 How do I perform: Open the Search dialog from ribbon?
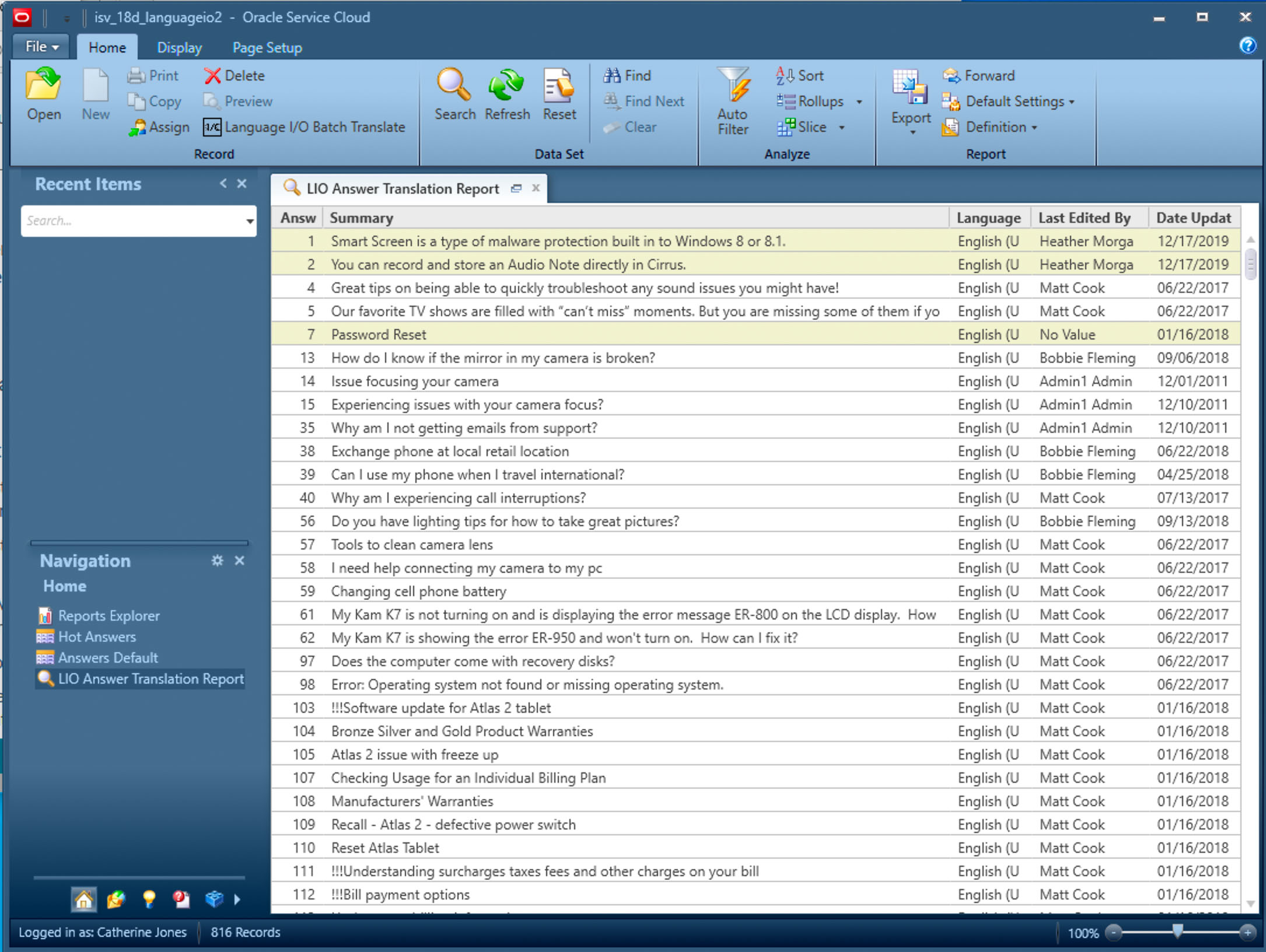point(455,93)
